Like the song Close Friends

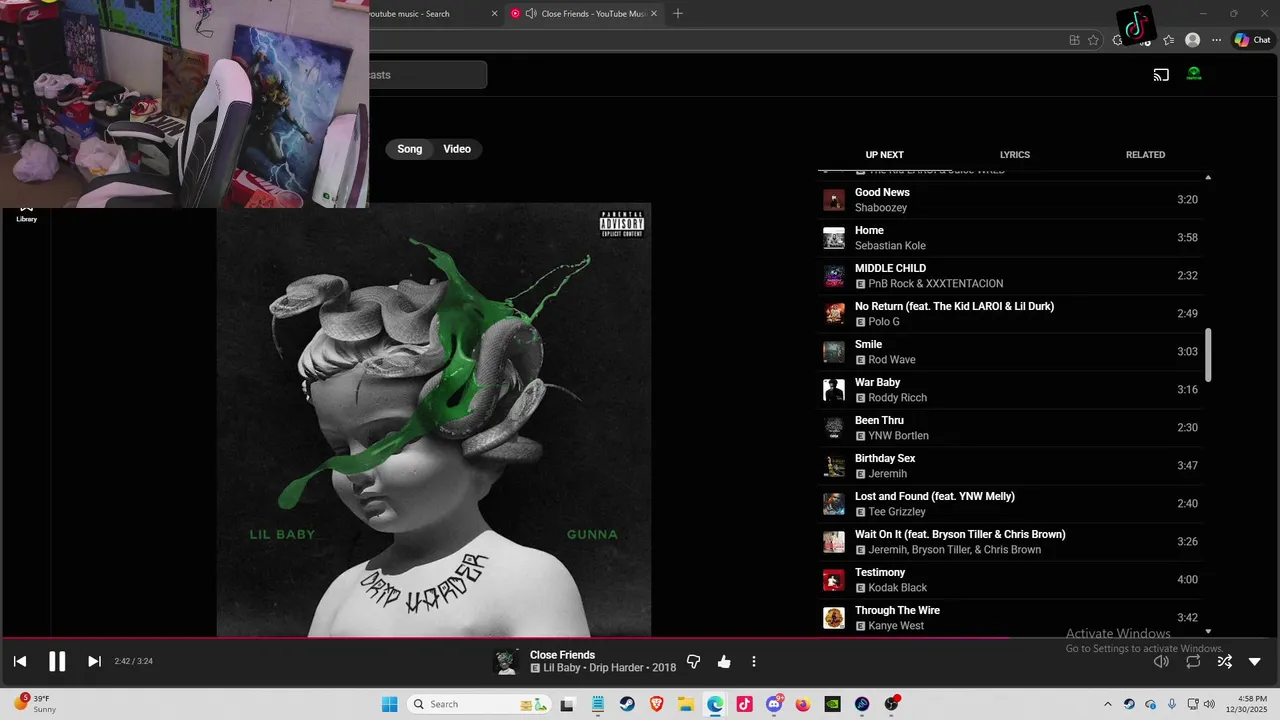point(724,662)
